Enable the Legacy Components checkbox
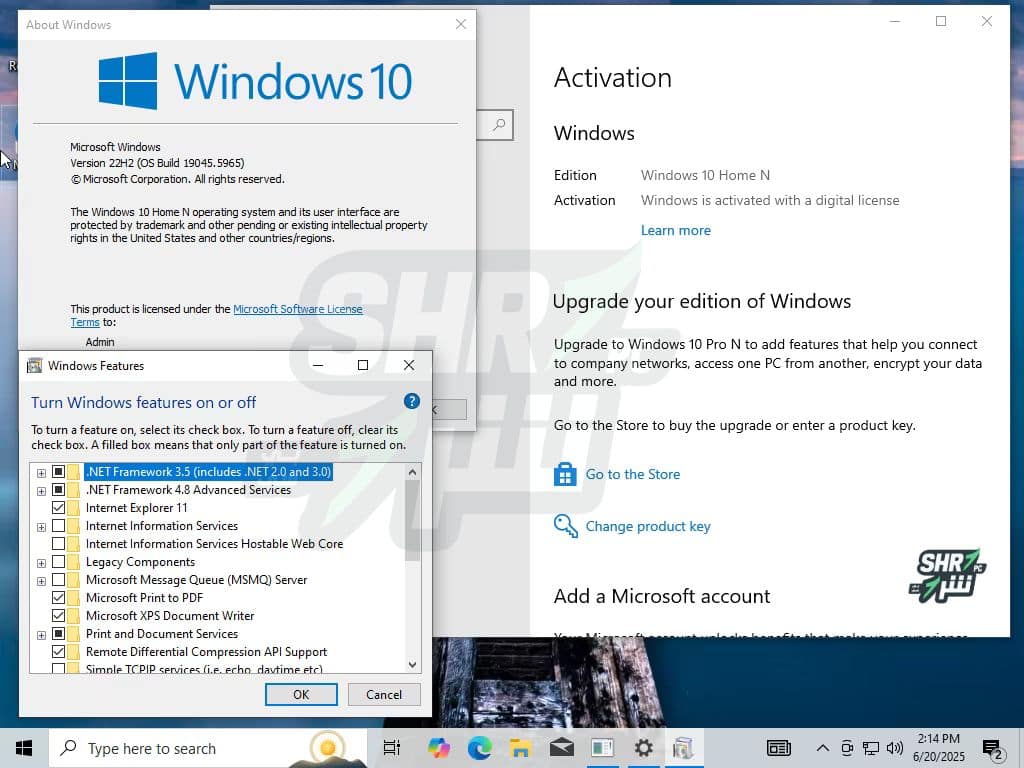This screenshot has width=1024, height=768. click(58, 562)
